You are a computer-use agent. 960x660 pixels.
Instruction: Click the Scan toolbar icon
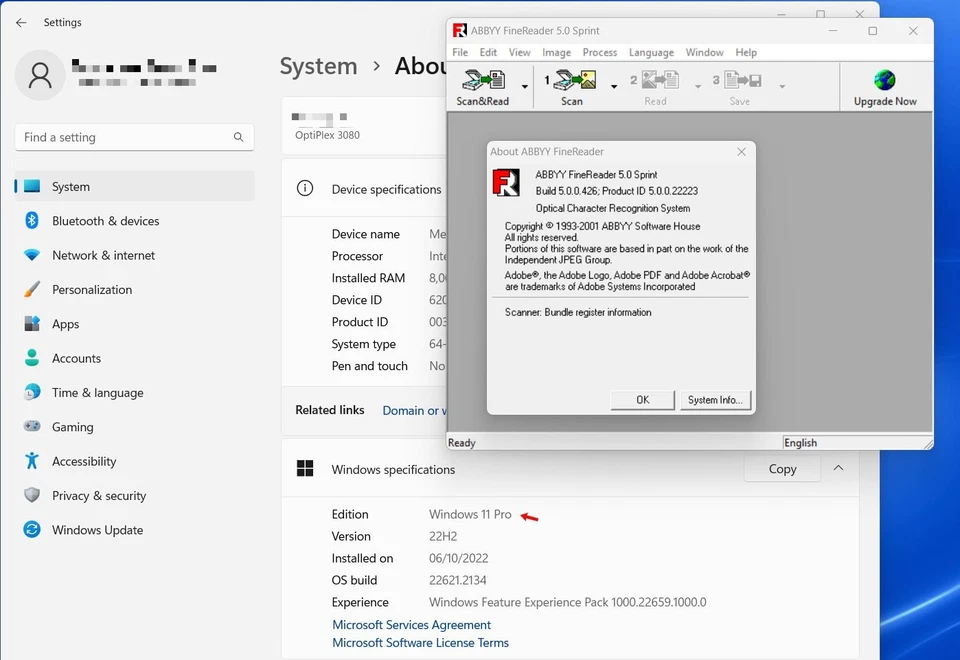(x=575, y=80)
